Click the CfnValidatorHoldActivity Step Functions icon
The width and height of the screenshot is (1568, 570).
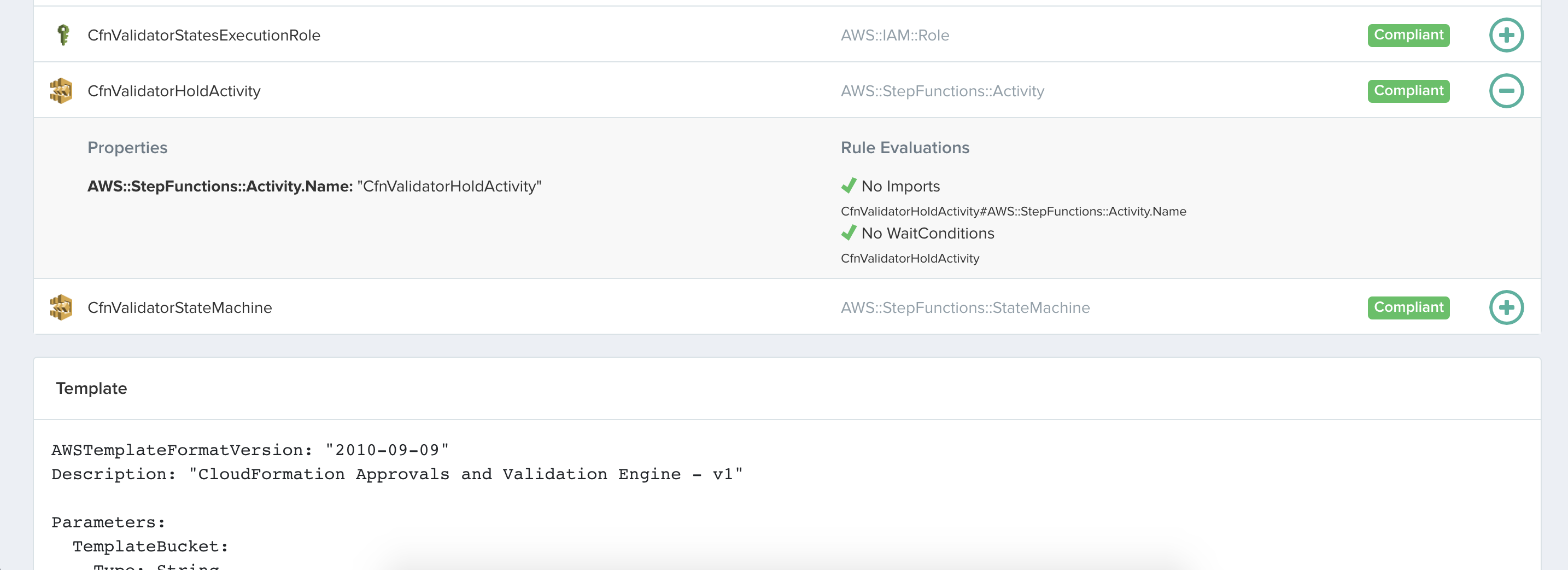coord(61,91)
